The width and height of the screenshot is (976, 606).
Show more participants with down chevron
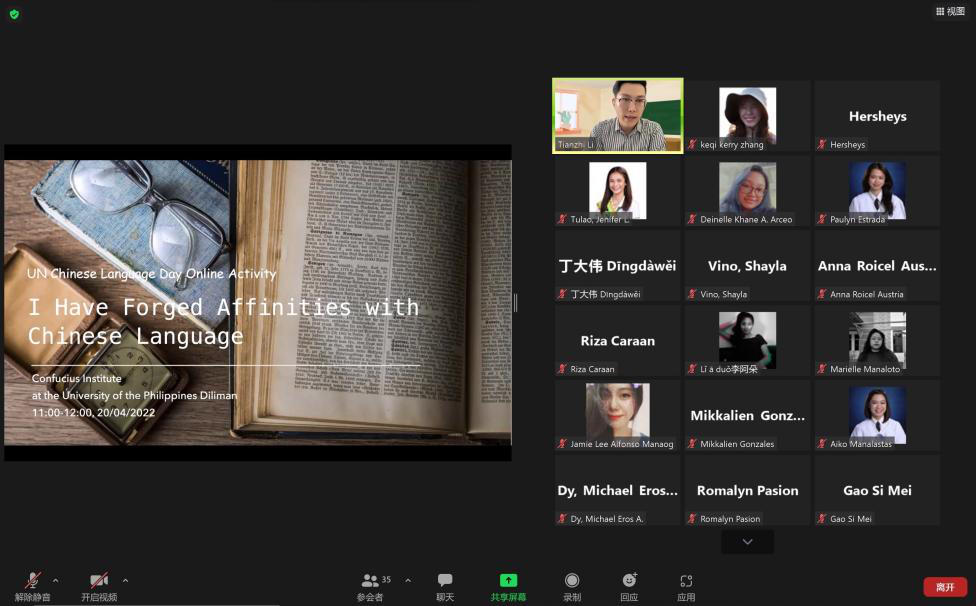[x=747, y=542]
